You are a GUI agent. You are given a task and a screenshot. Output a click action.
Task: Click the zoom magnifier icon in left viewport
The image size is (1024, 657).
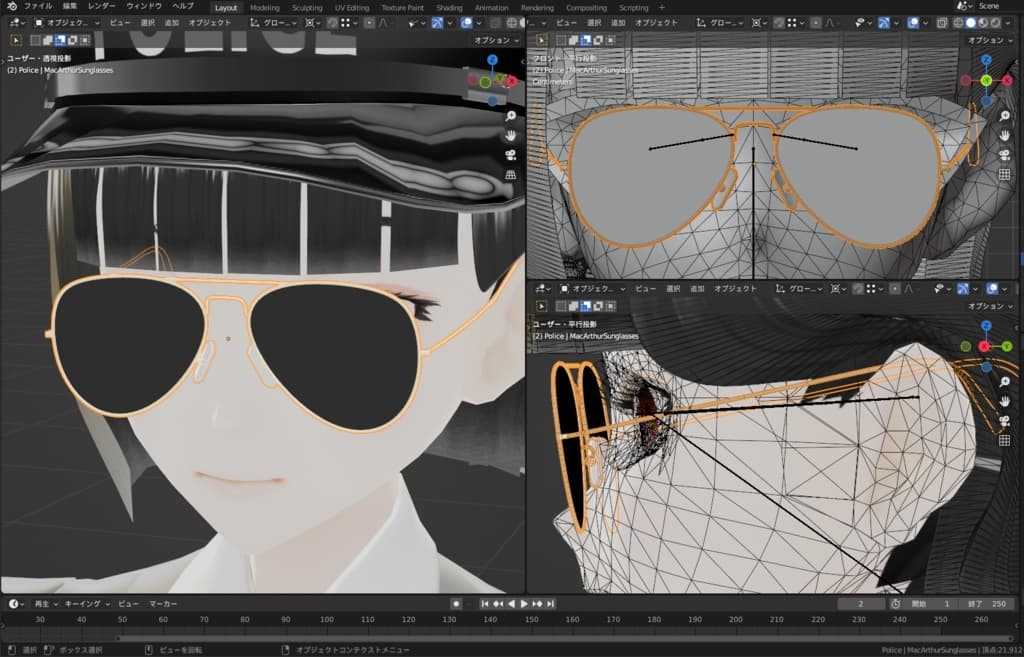click(x=510, y=116)
